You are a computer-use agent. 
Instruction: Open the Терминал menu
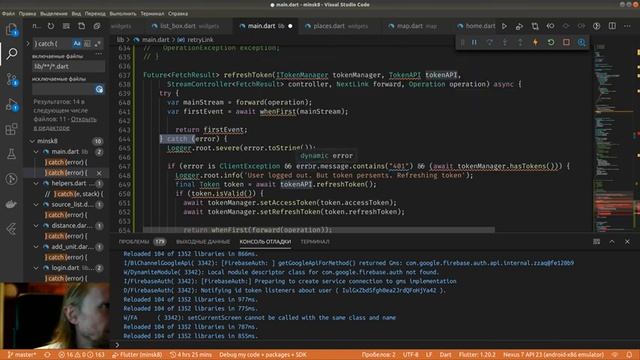[x=152, y=13]
